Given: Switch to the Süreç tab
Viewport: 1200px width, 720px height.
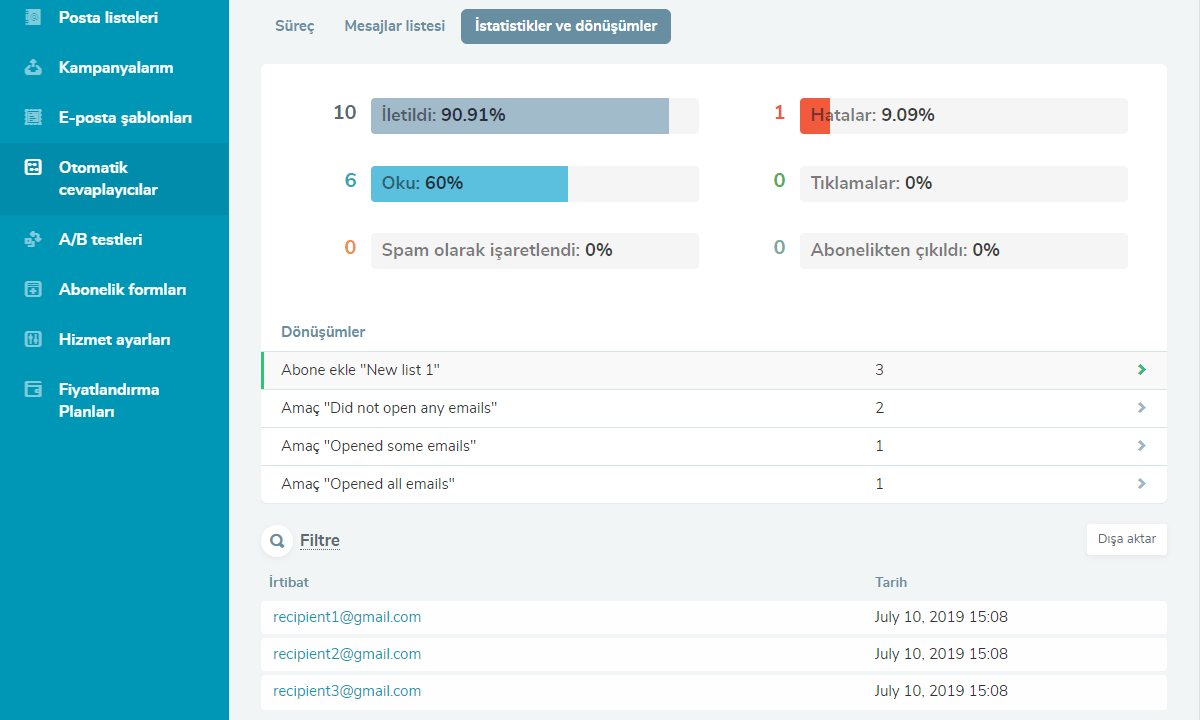Looking at the screenshot, I should tap(295, 27).
